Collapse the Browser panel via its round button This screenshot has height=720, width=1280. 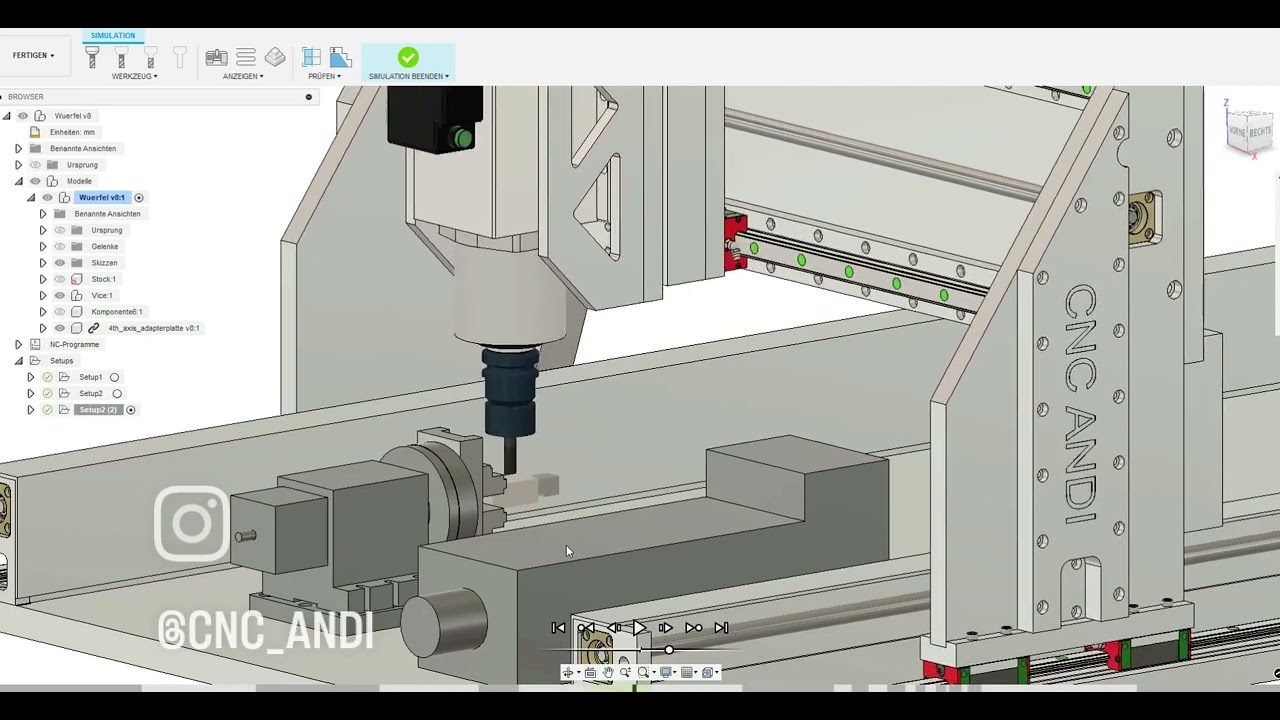click(x=309, y=97)
